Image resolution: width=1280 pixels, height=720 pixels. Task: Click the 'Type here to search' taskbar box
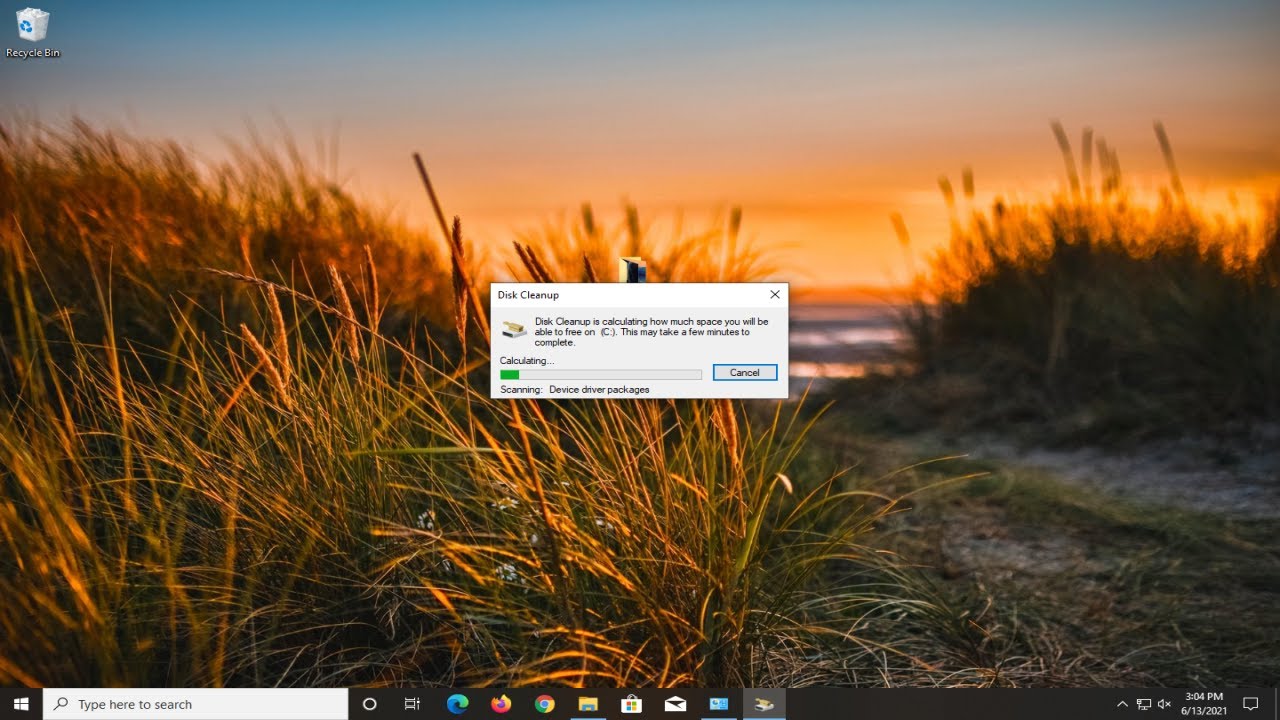(x=196, y=704)
